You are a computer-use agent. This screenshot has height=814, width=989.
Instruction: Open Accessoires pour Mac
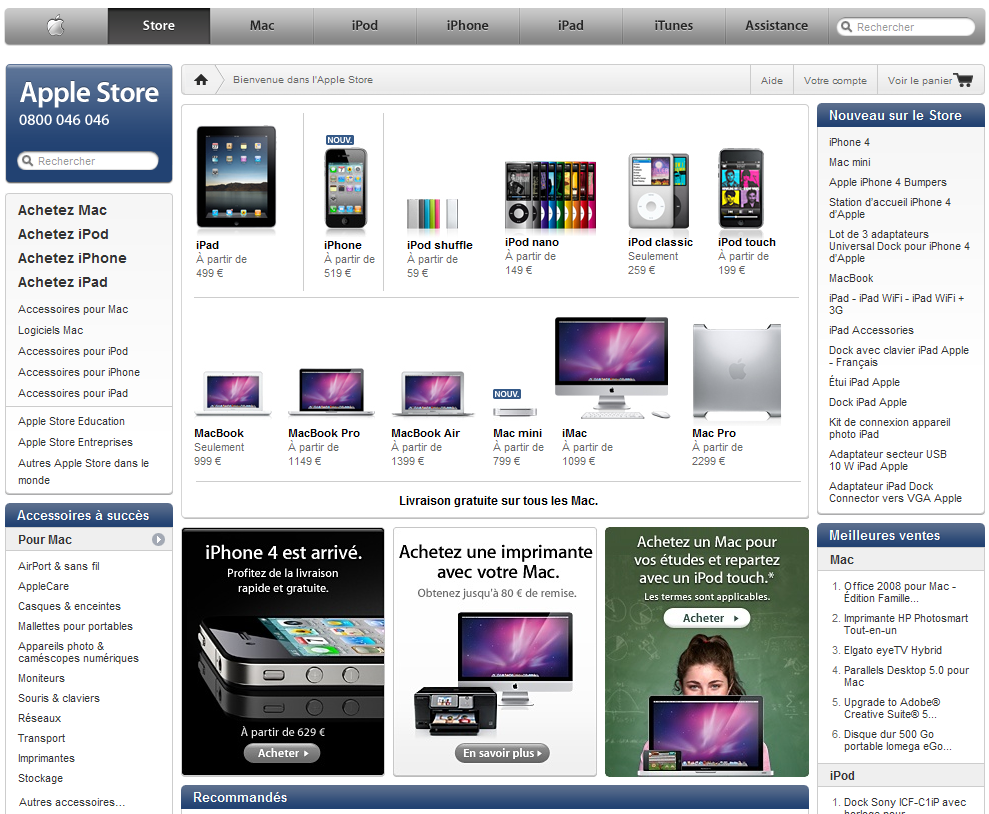tap(73, 309)
